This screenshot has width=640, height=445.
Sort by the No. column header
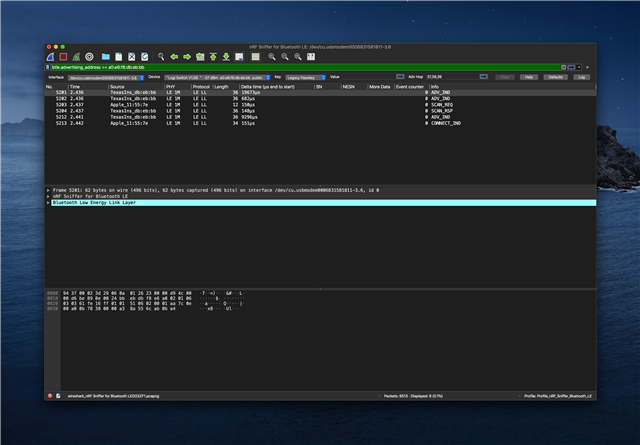click(x=56, y=87)
